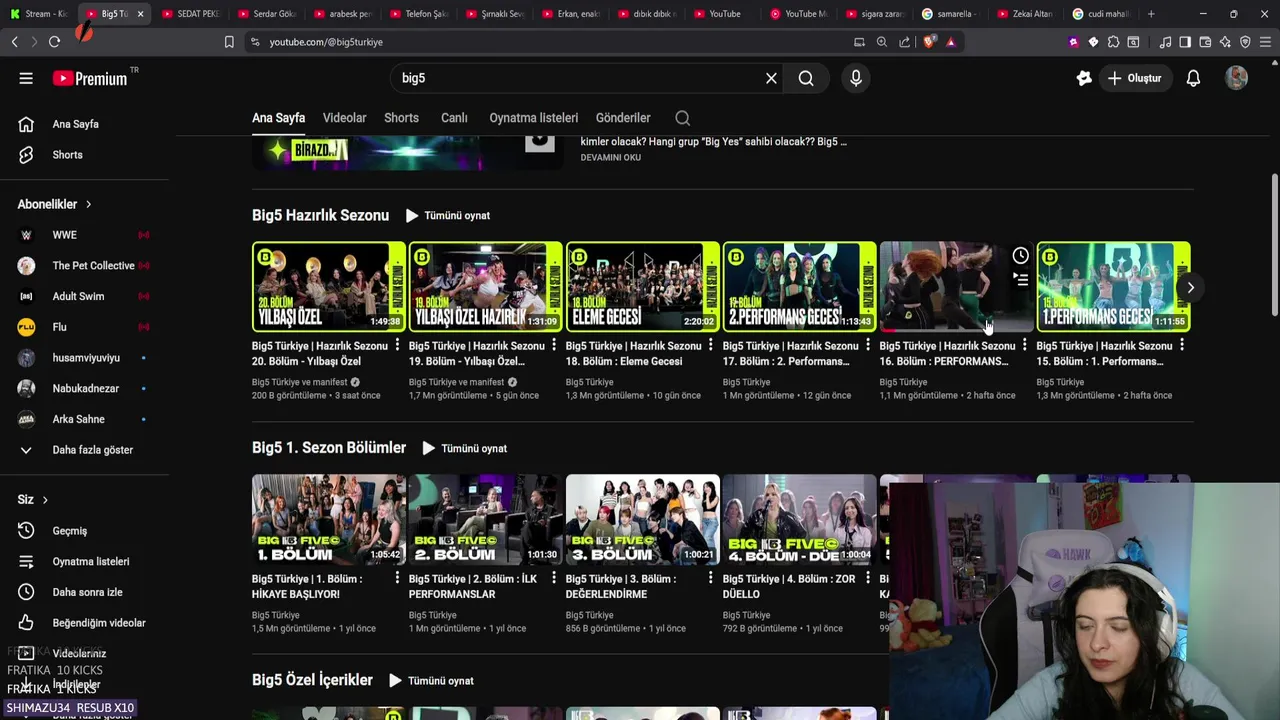
Task: Open Adult Swim subscription
Action: point(84,296)
